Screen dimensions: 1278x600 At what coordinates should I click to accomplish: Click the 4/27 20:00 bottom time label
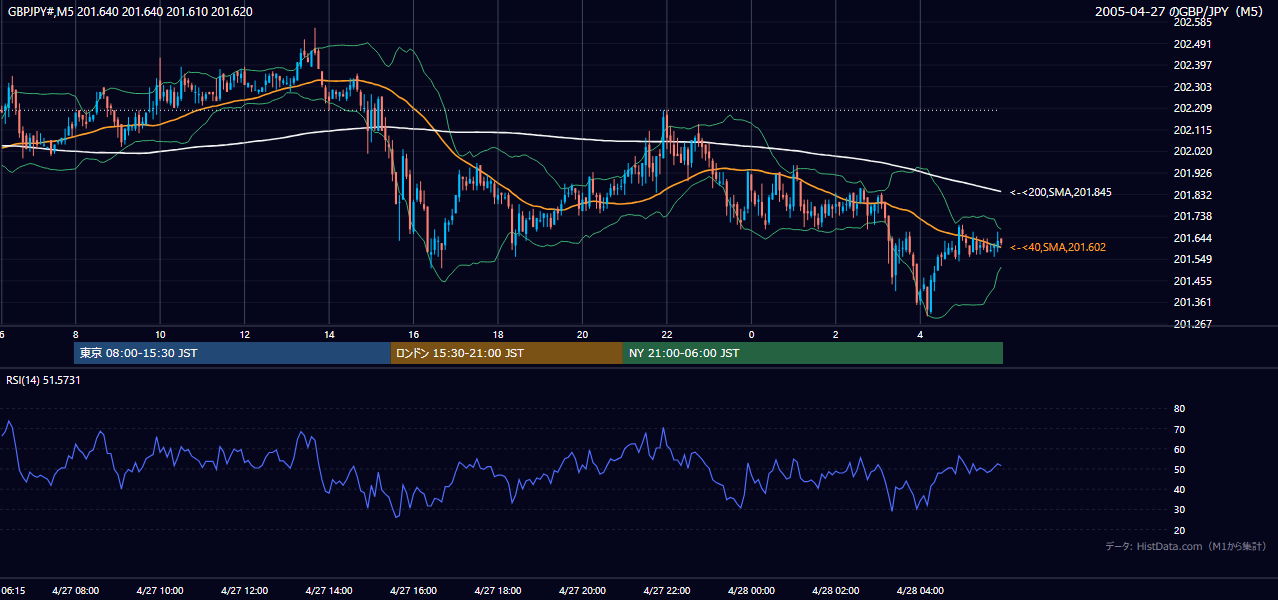pos(583,591)
